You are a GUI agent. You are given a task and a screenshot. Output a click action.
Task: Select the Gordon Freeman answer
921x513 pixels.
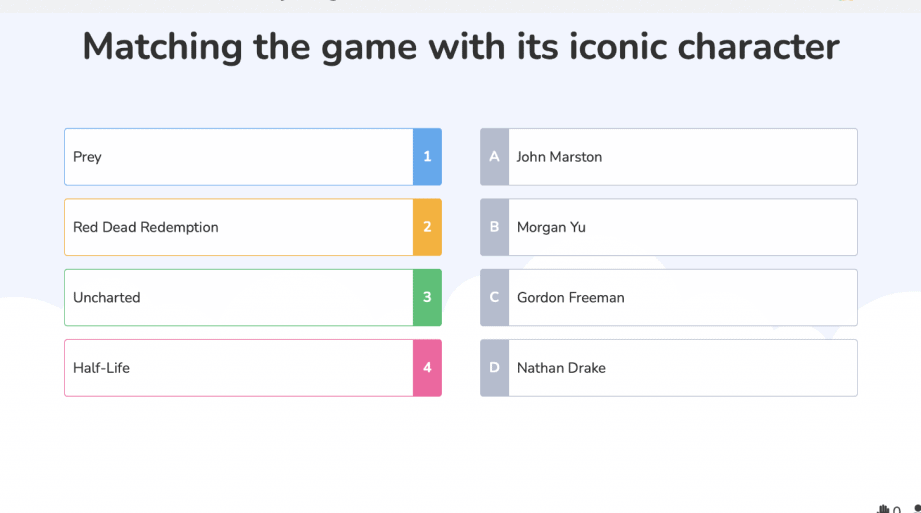coord(682,297)
